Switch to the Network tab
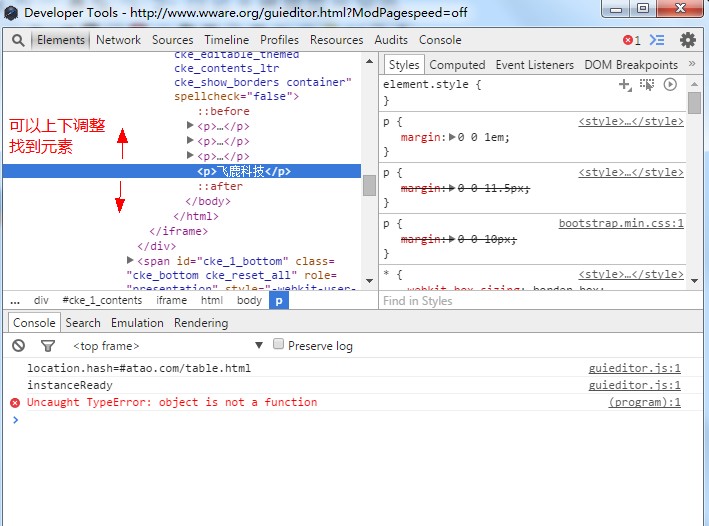The image size is (709, 526). (118, 40)
